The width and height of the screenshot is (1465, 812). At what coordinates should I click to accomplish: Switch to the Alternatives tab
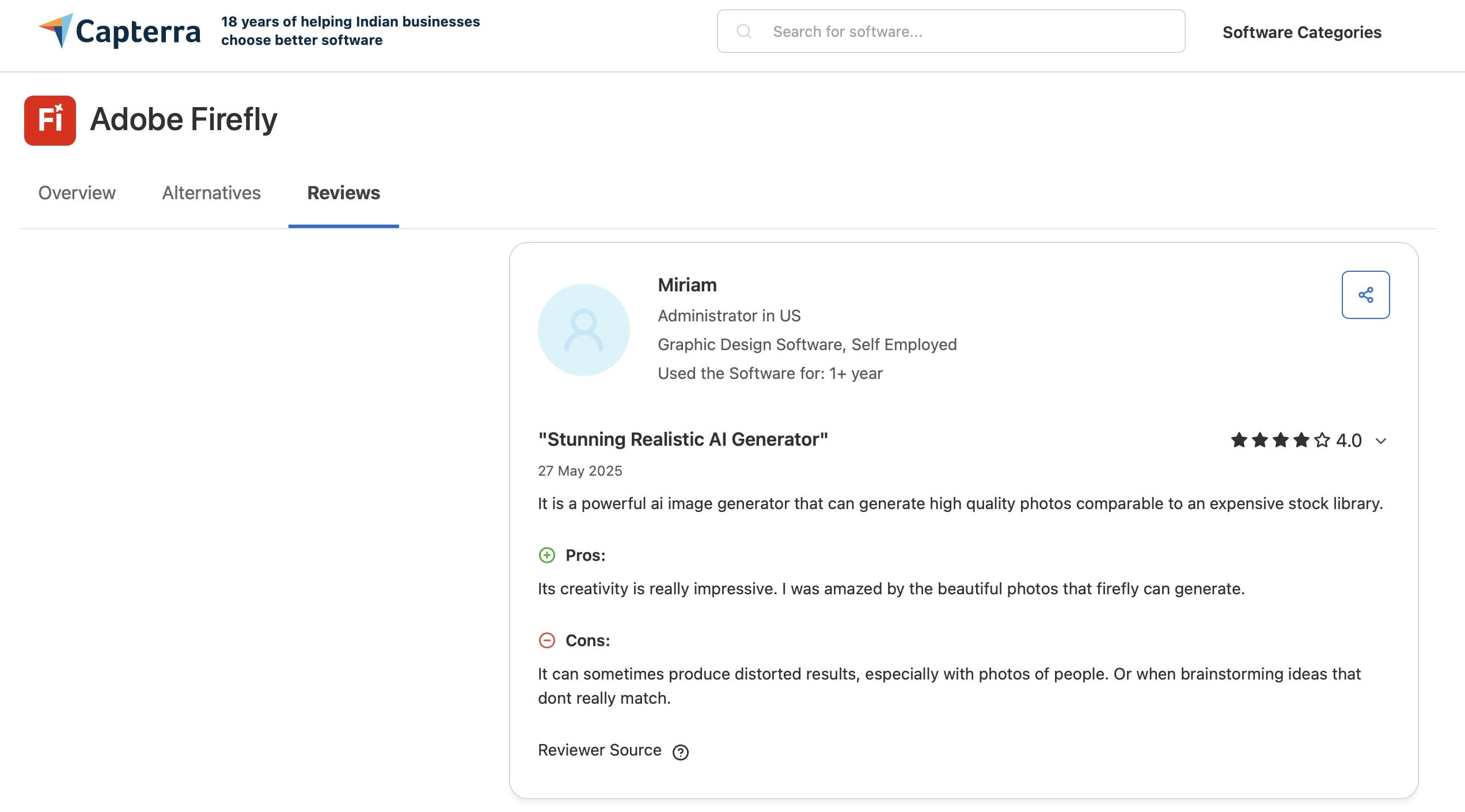point(211,193)
